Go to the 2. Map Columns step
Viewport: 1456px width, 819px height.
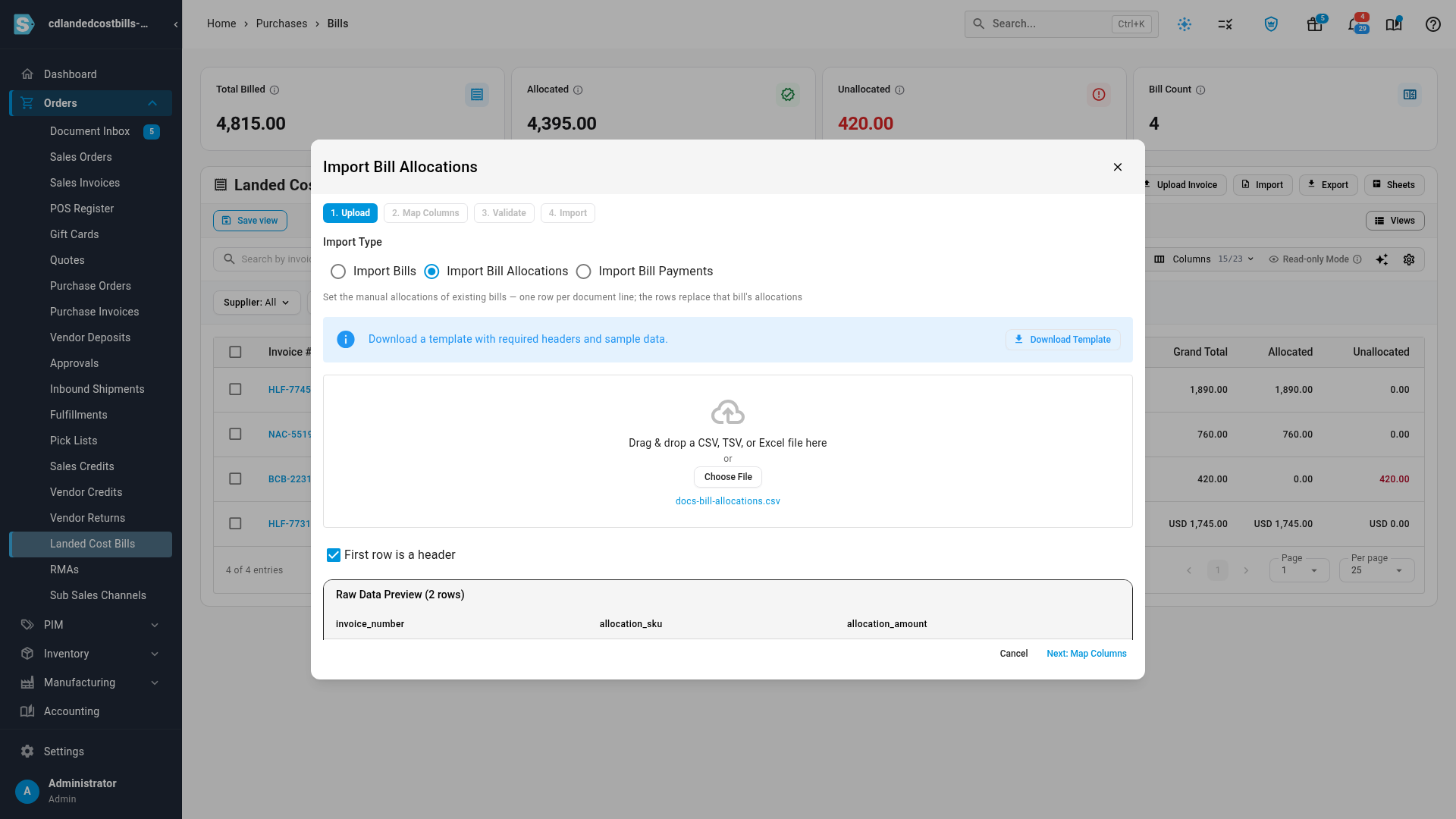pyautogui.click(x=425, y=213)
